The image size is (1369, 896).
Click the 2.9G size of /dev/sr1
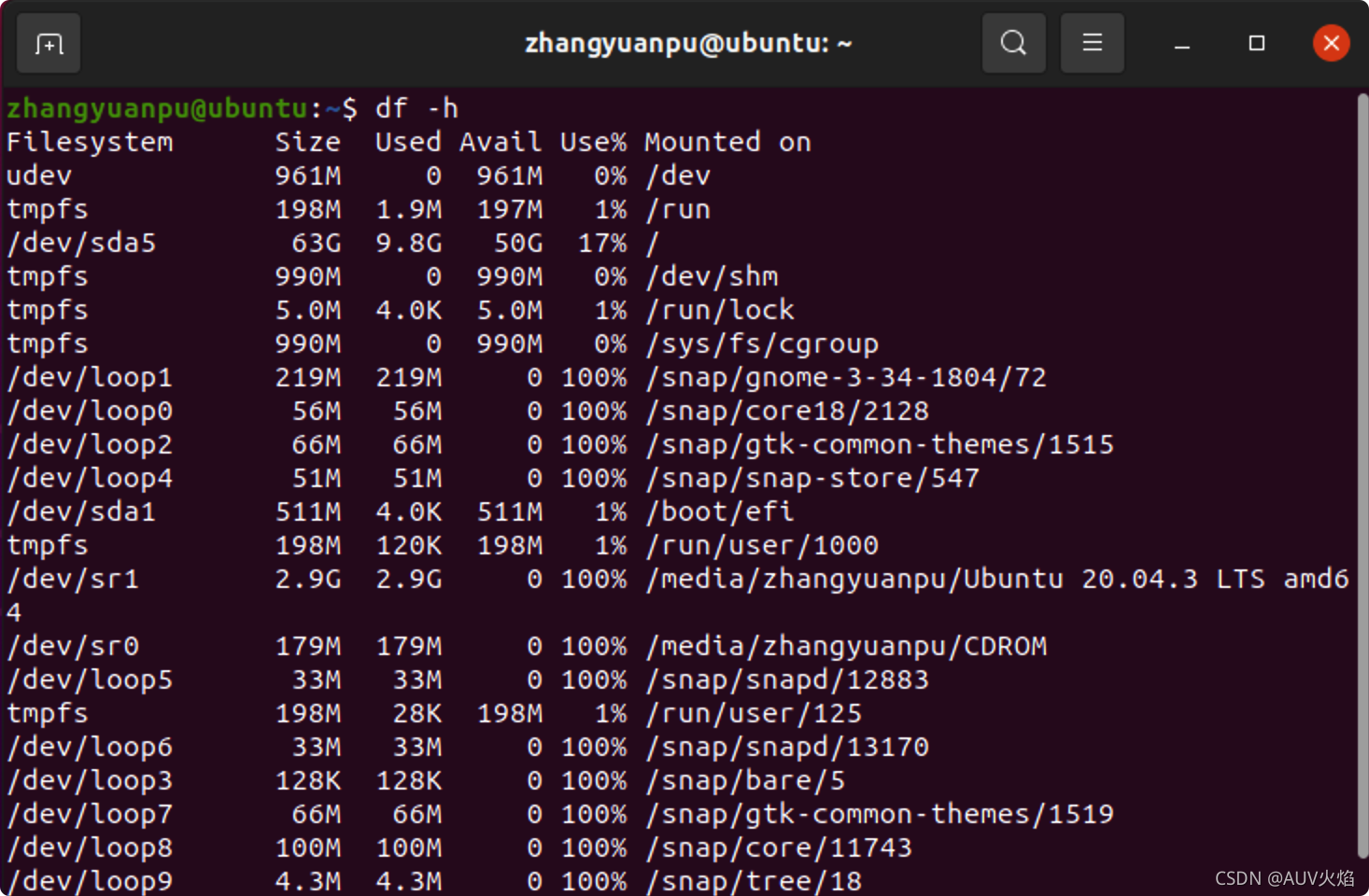click(308, 579)
